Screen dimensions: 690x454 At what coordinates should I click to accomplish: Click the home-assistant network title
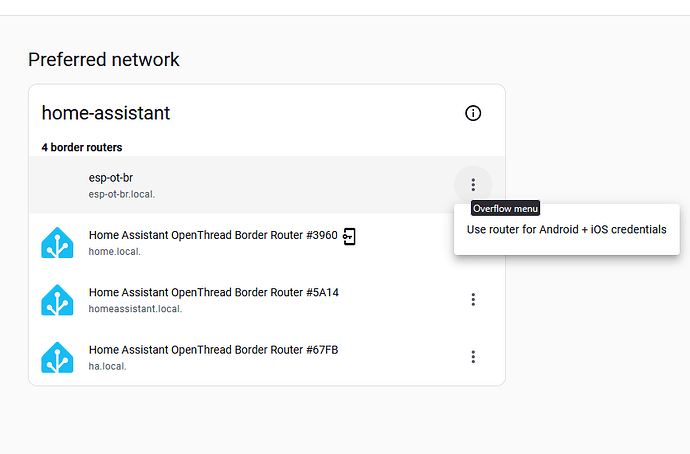point(106,113)
